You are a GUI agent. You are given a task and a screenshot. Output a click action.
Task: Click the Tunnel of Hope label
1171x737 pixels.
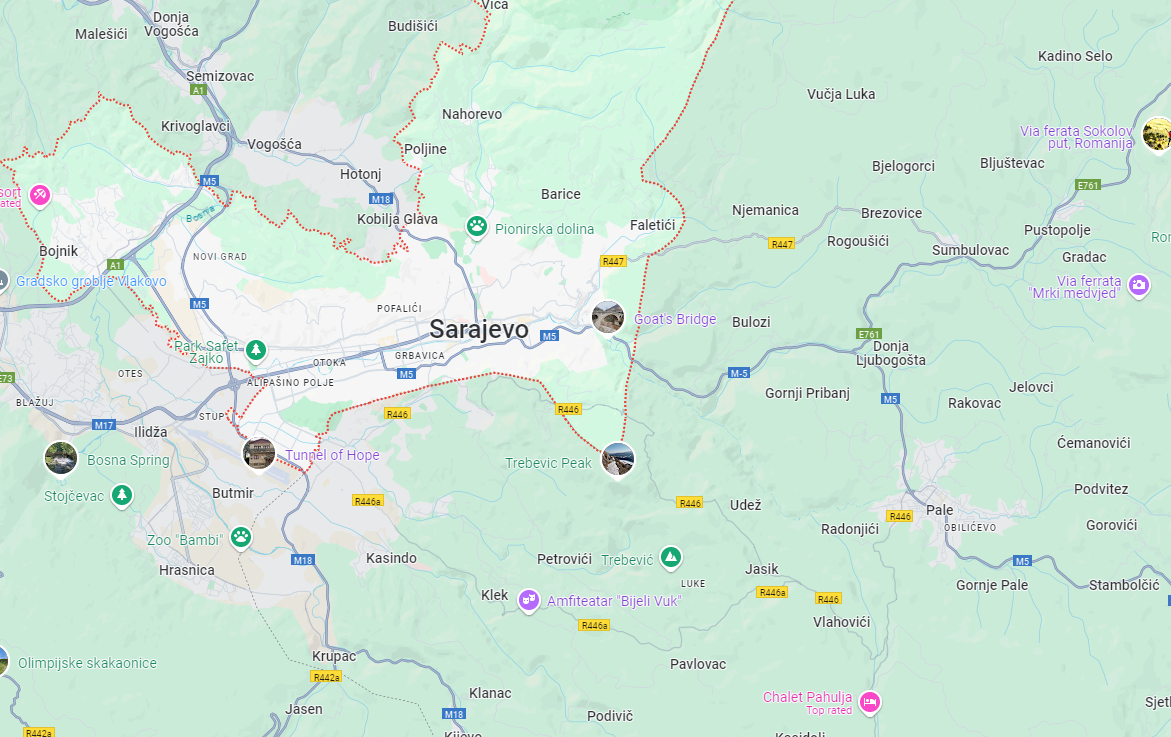pos(332,455)
